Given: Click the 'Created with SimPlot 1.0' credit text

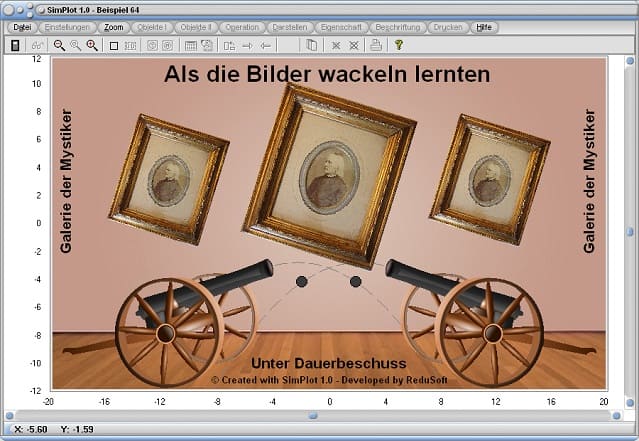Looking at the screenshot, I should (x=329, y=380).
